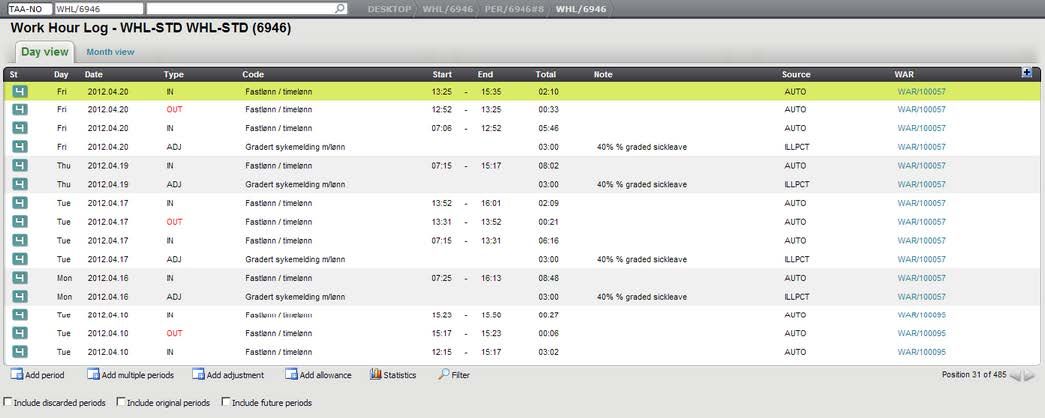Open the DESKTOP breadcrumb link
1045x418 pixels.
pyautogui.click(x=388, y=8)
